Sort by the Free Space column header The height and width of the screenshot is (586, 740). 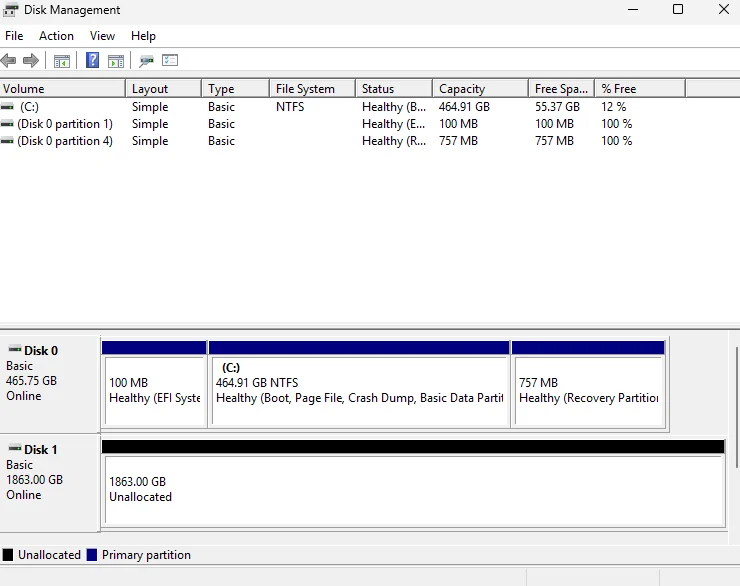(561, 89)
